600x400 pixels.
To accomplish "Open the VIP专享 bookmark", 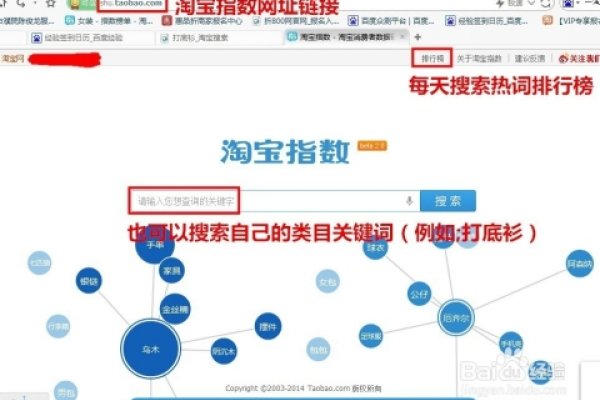I will pos(572,21).
